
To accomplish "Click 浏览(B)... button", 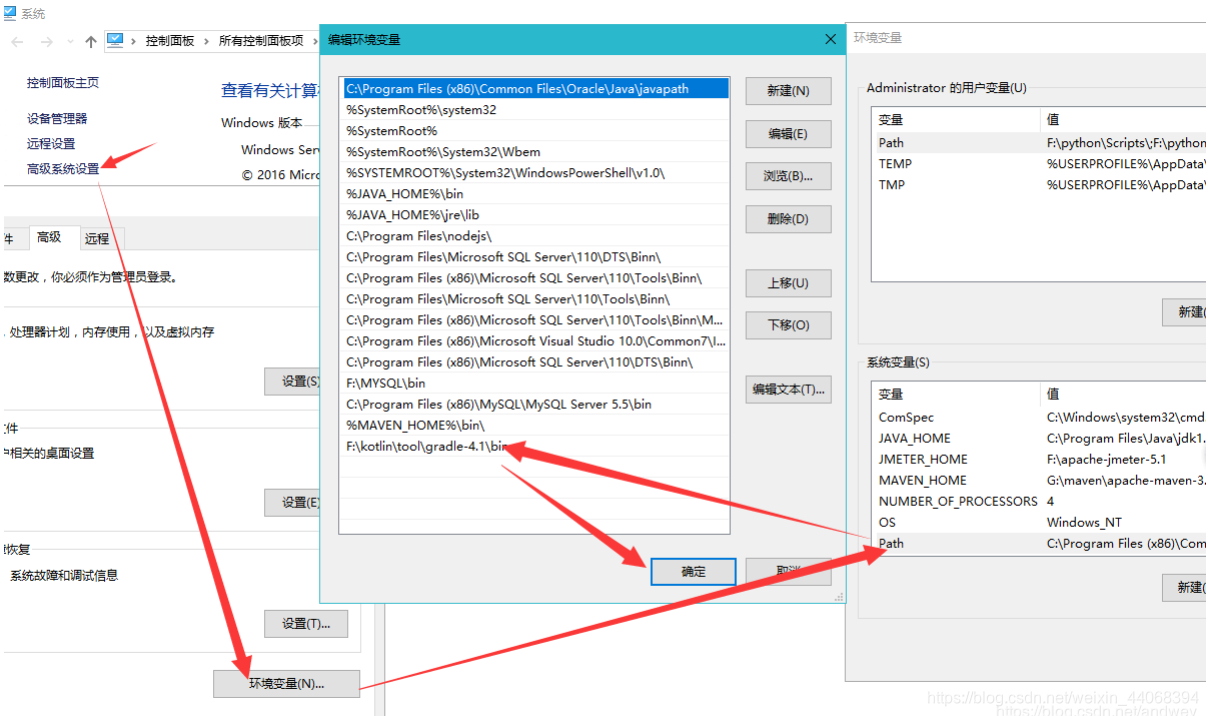I will pyautogui.click(x=788, y=176).
